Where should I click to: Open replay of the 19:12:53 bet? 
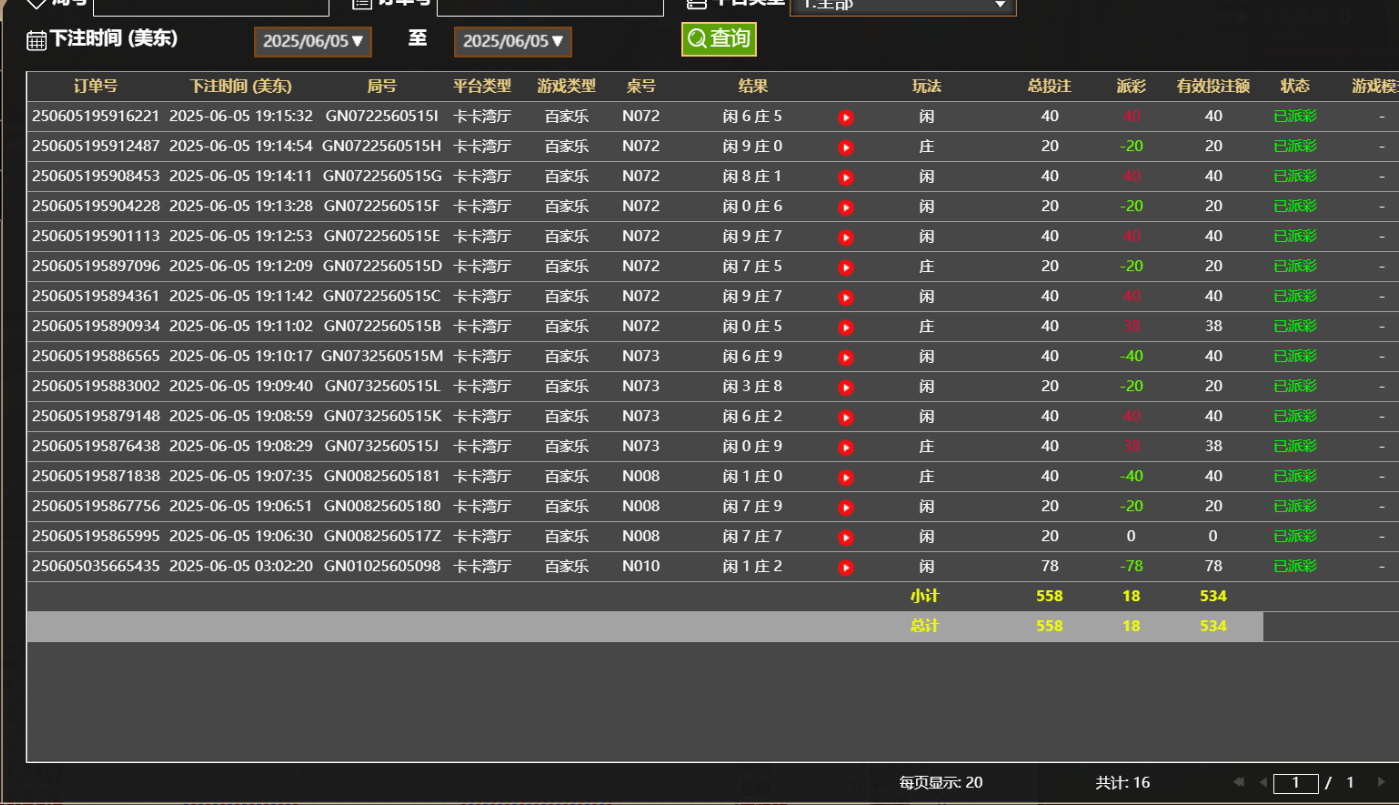click(x=846, y=237)
